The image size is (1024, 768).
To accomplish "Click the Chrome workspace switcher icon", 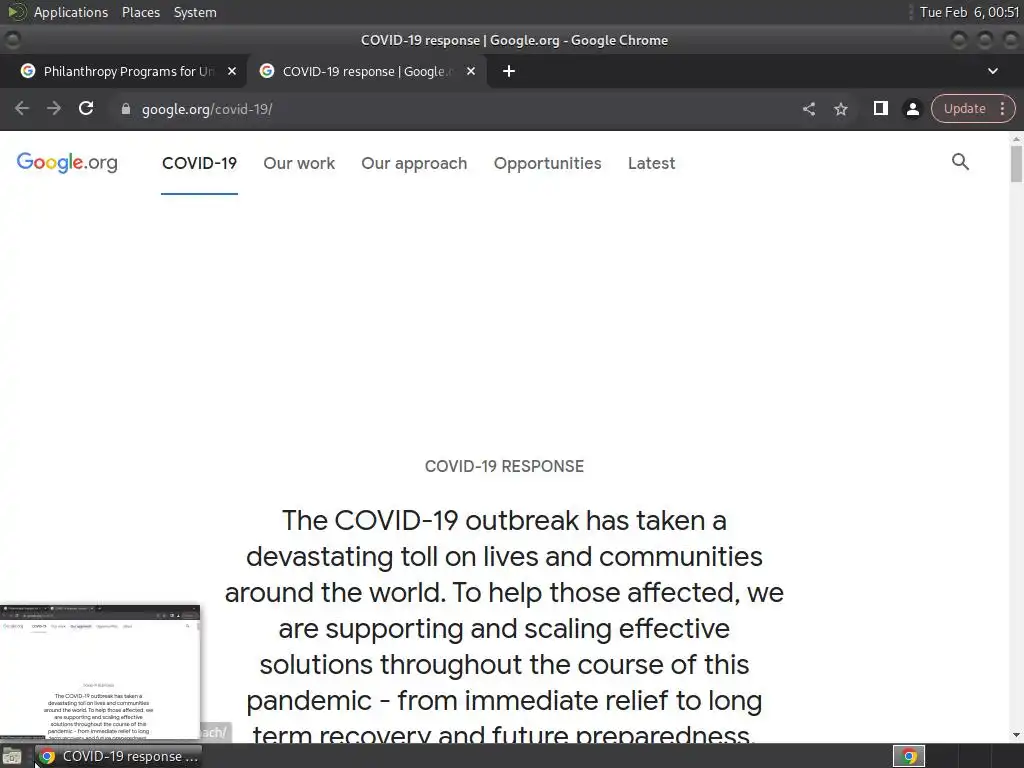I will [908, 756].
